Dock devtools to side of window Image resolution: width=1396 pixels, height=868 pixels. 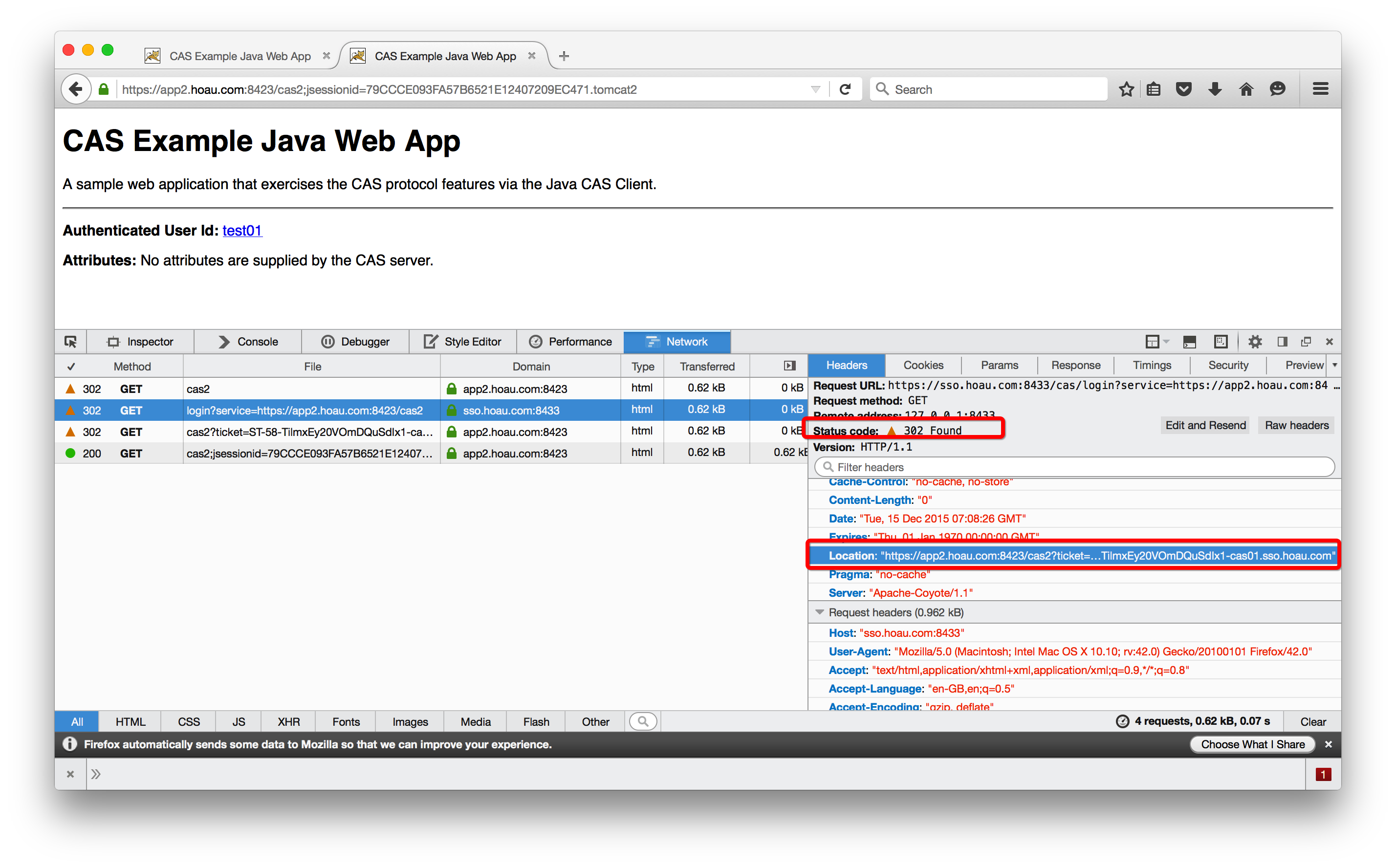[1282, 342]
